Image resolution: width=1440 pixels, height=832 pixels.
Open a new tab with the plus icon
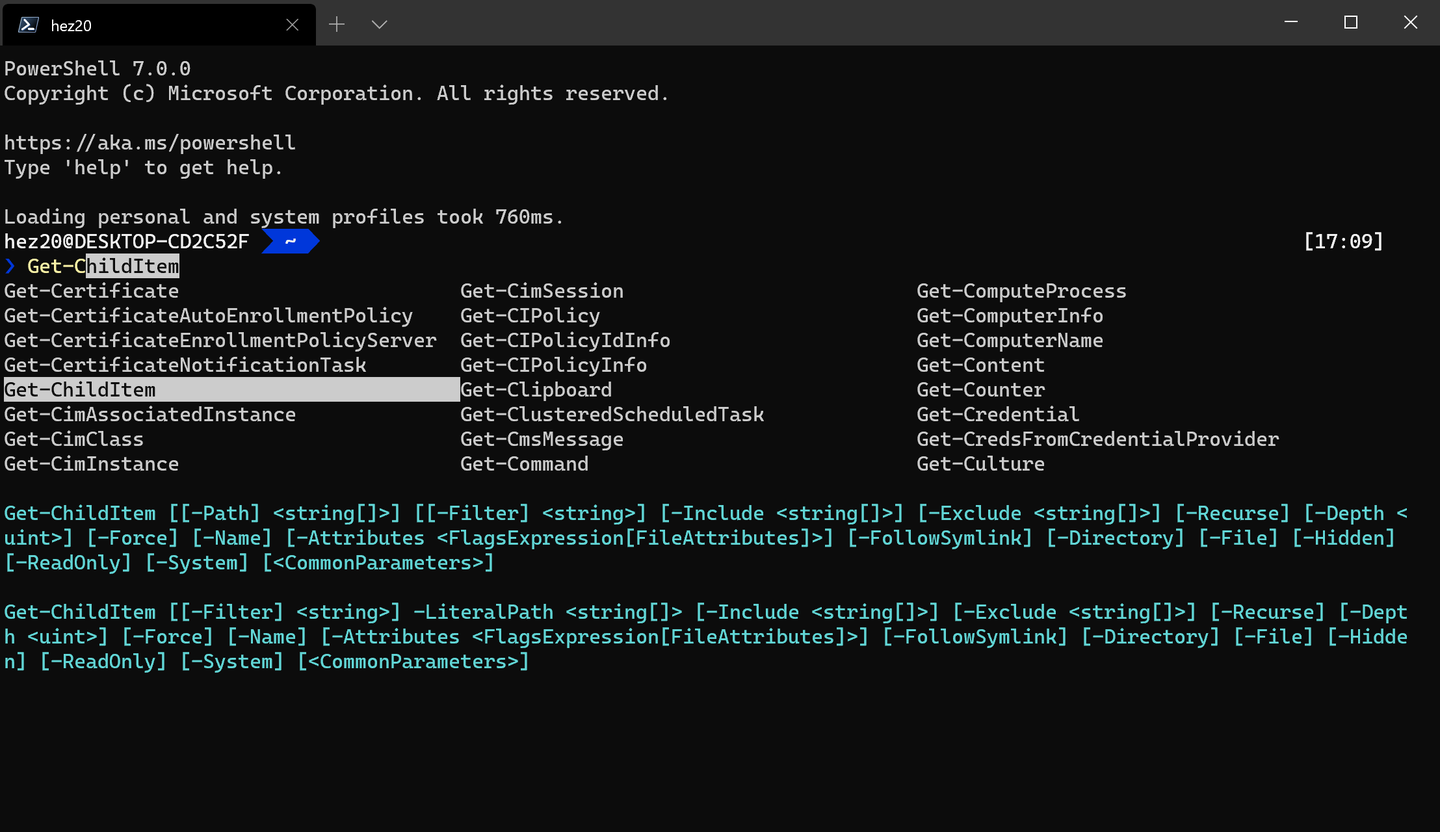pos(337,24)
